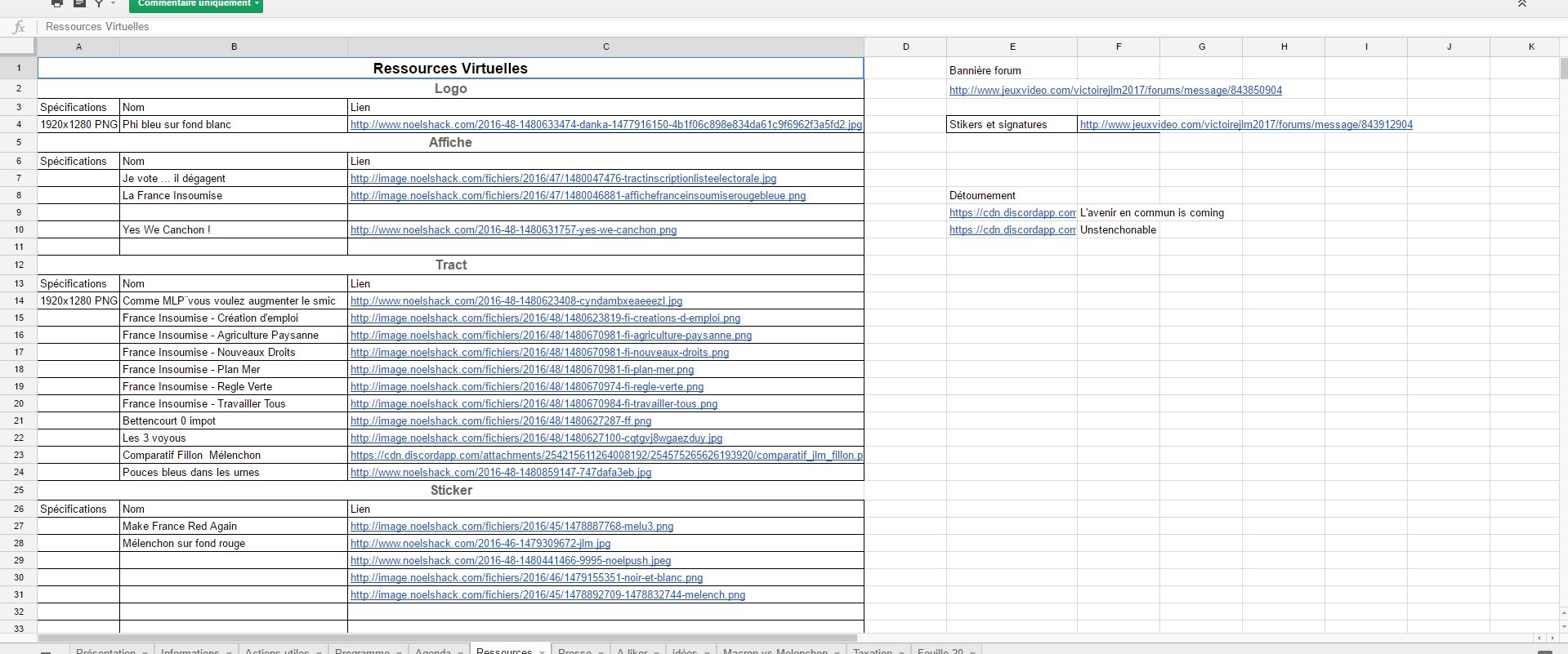Open the Stikers et signatures forum link

1246,125
